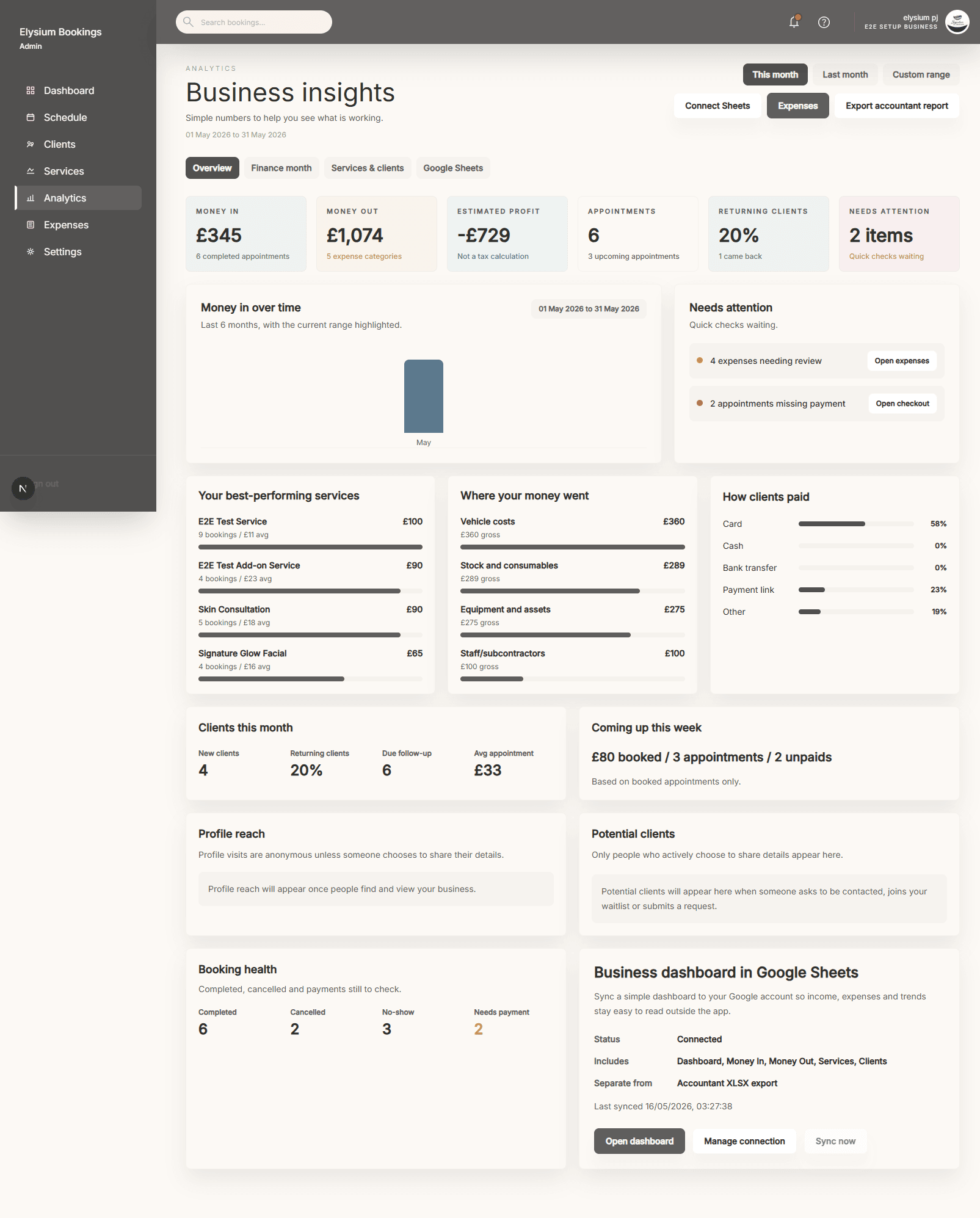Switch to the Overview tab
The width and height of the screenshot is (980, 1218).
click(212, 168)
